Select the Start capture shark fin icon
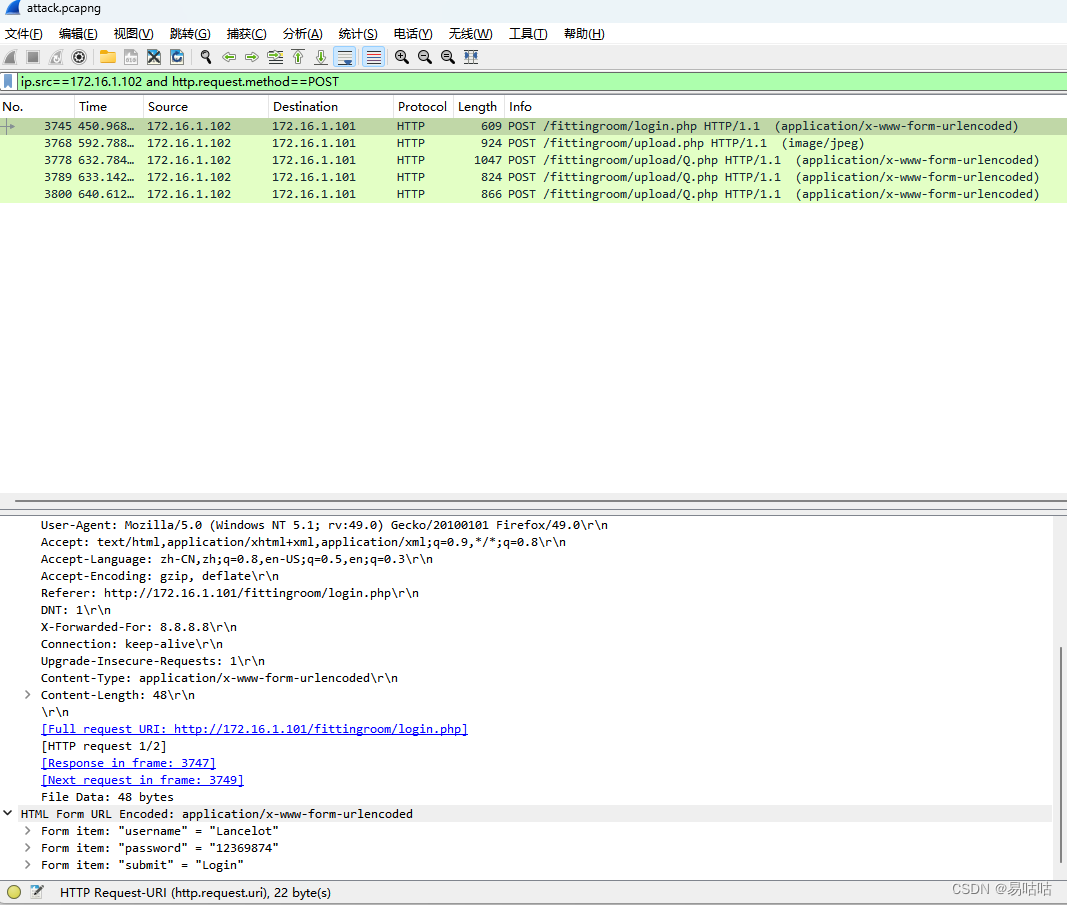The image size is (1067, 905). (10, 57)
